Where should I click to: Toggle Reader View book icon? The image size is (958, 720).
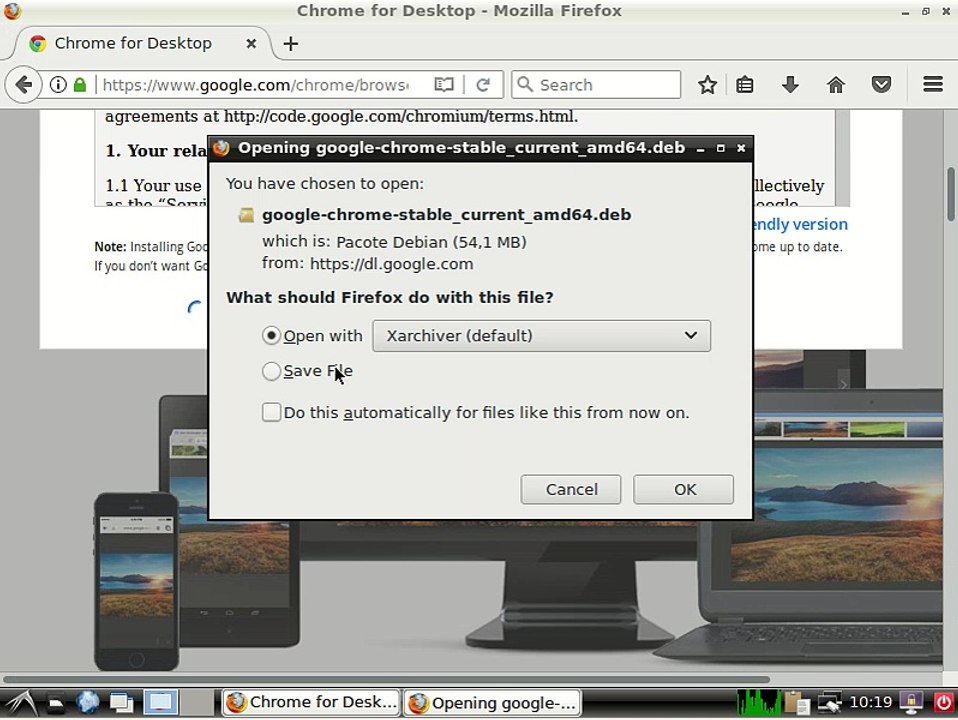[444, 84]
